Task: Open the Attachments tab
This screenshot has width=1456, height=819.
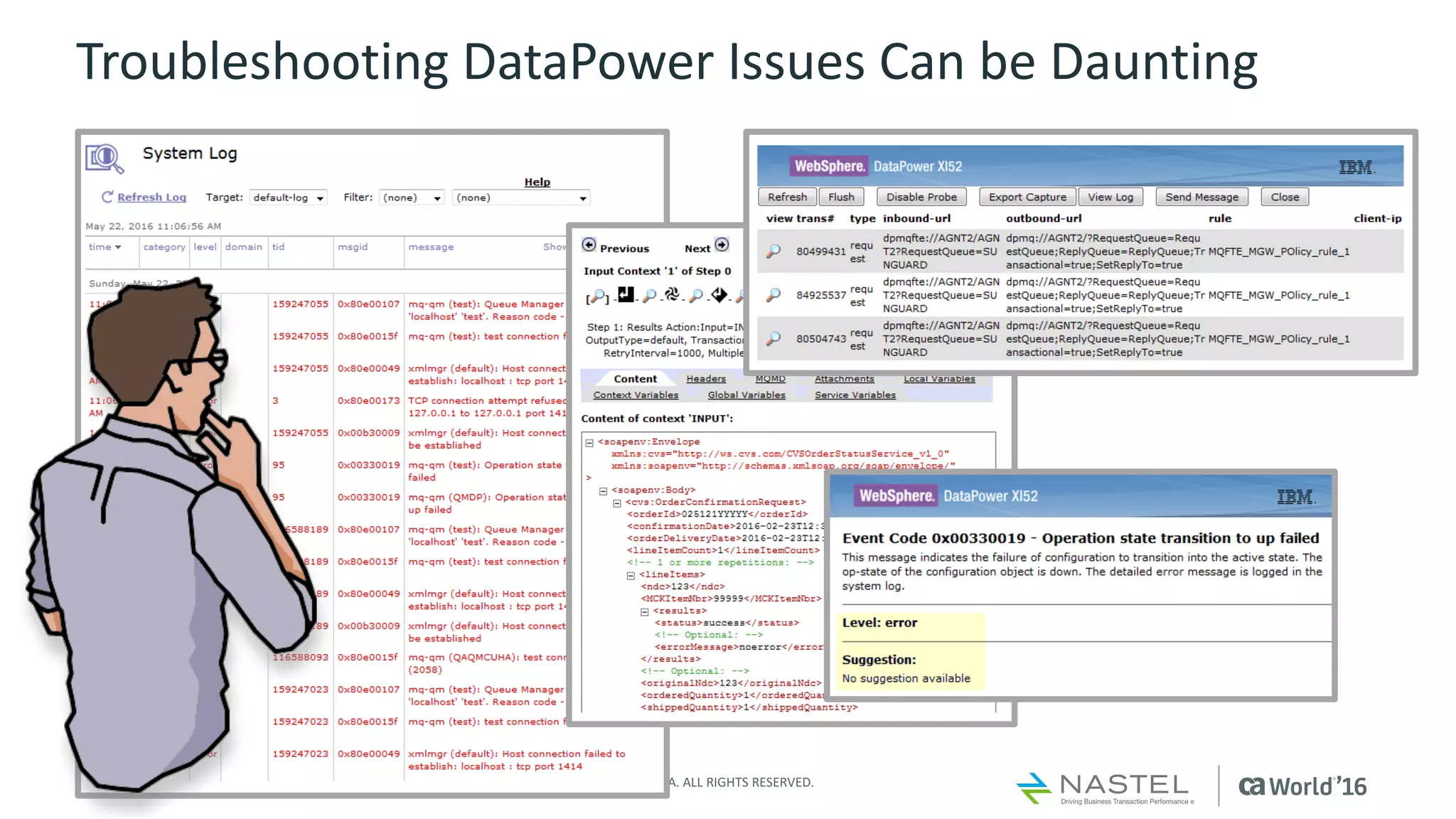Action: click(844, 379)
